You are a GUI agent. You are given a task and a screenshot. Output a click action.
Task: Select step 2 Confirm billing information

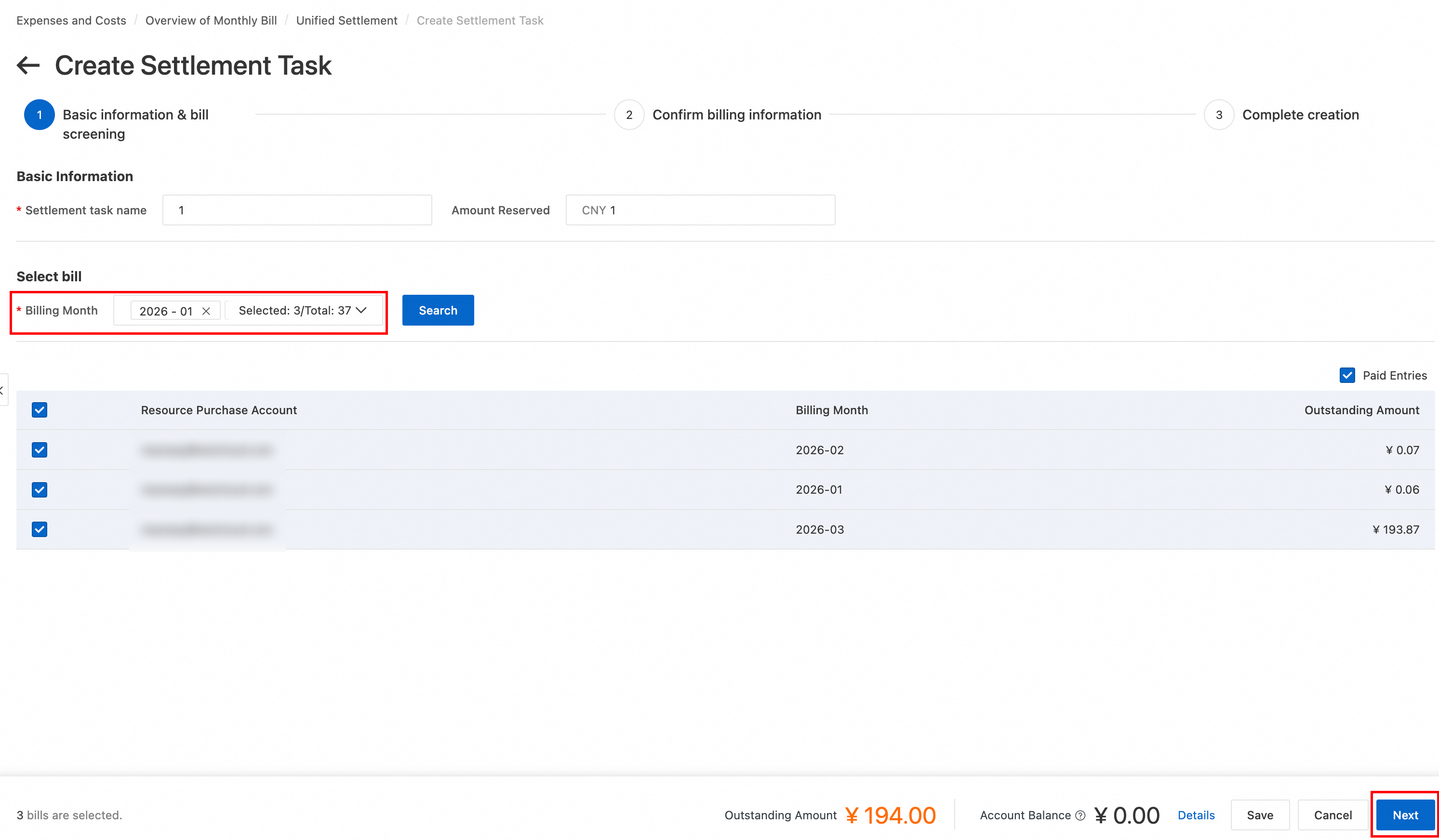[718, 115]
